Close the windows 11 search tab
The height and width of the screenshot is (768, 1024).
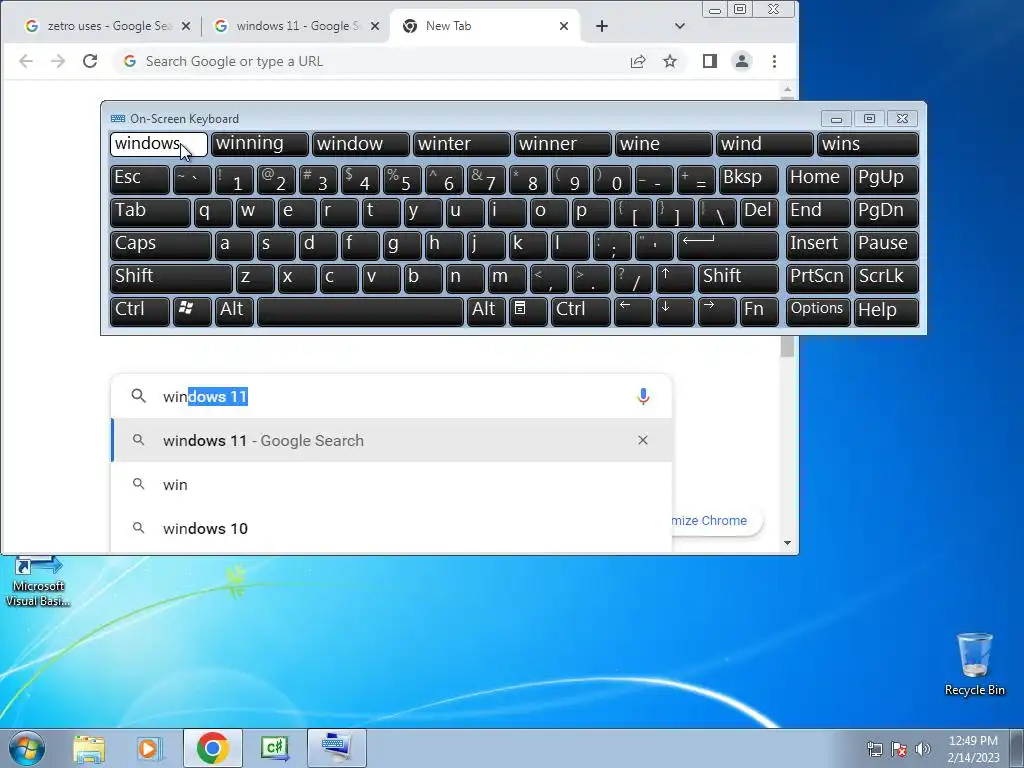375,26
